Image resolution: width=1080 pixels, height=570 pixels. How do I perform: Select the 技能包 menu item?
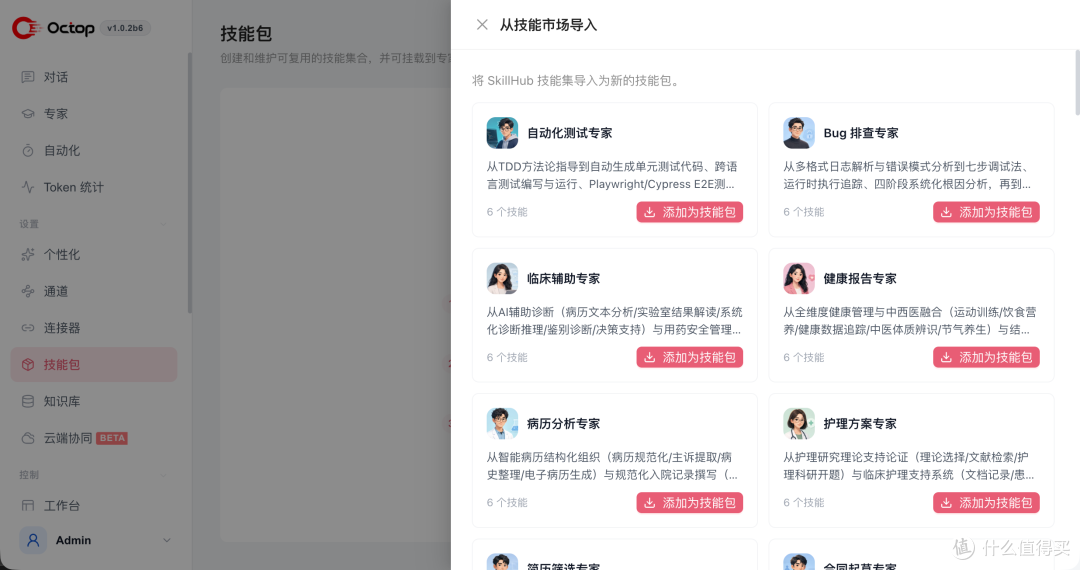coord(94,364)
